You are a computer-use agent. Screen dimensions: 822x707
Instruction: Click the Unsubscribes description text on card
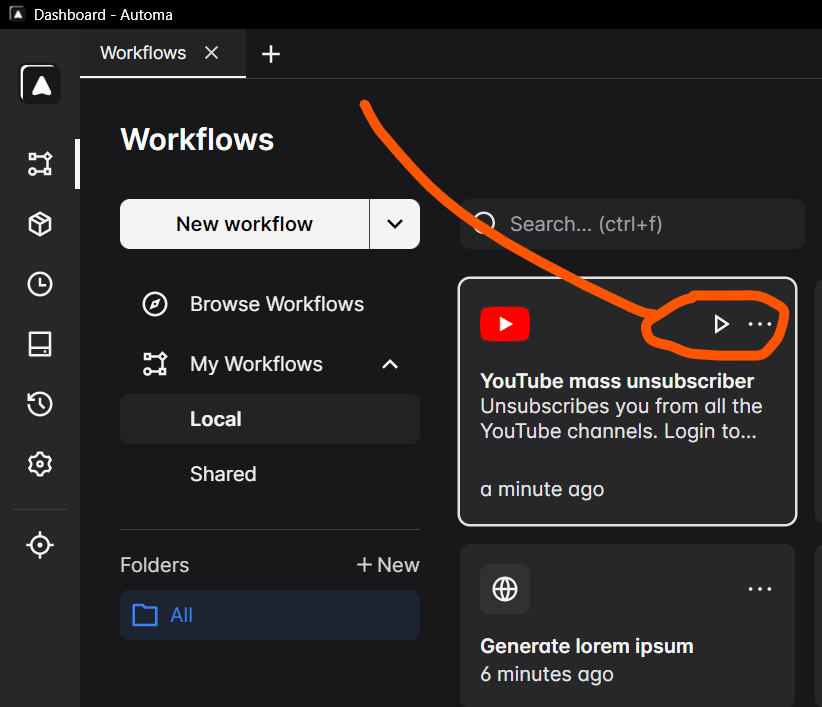coord(621,419)
